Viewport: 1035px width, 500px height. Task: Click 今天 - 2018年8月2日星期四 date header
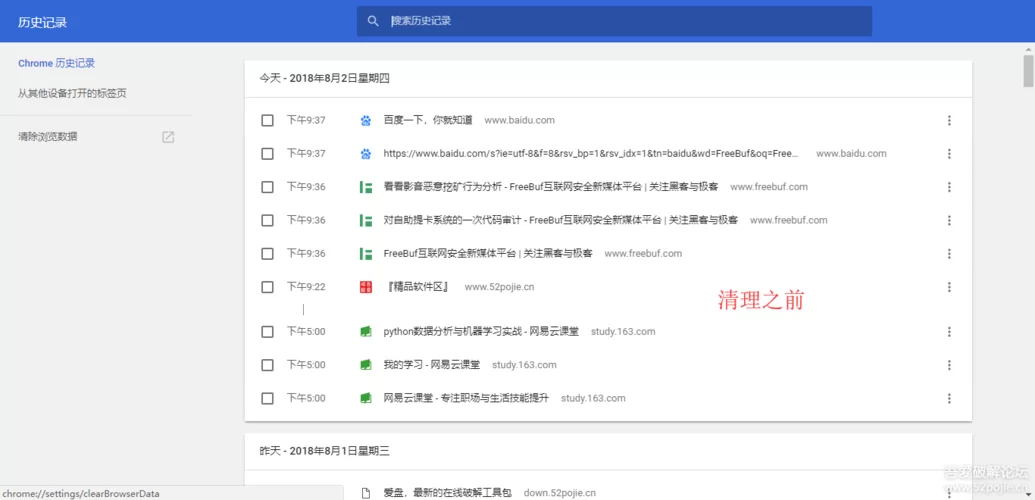(x=325, y=79)
